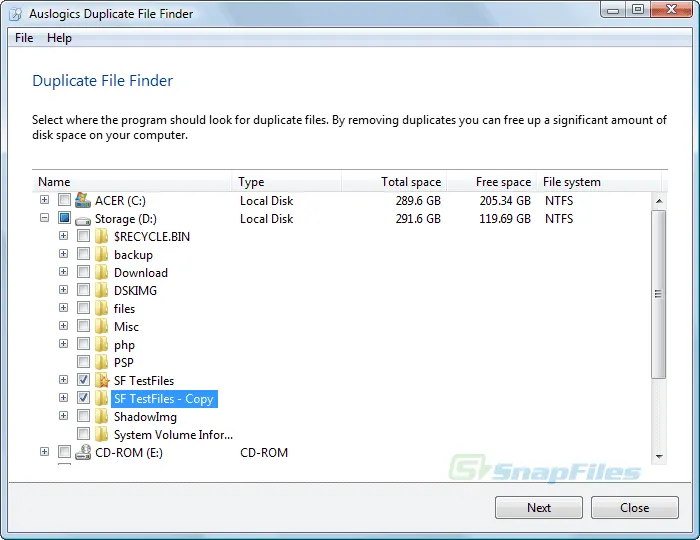
Task: Check the Download folder checkbox
Action: (x=83, y=272)
